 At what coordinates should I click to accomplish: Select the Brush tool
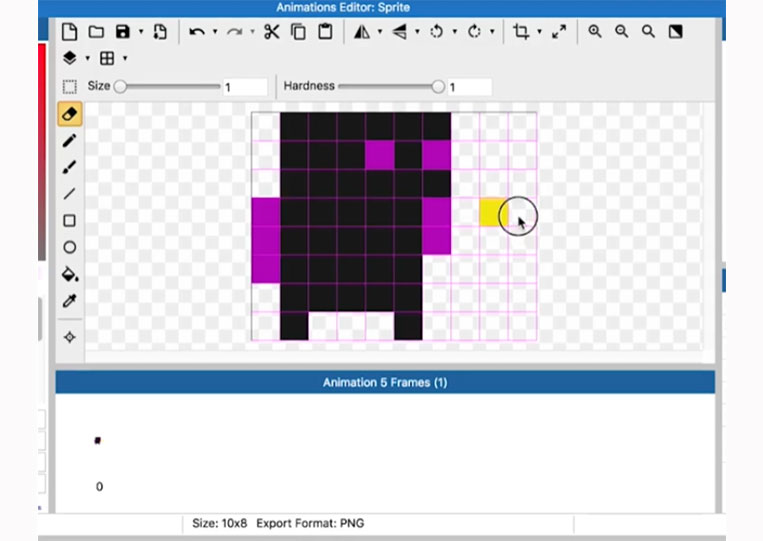[x=70, y=167]
